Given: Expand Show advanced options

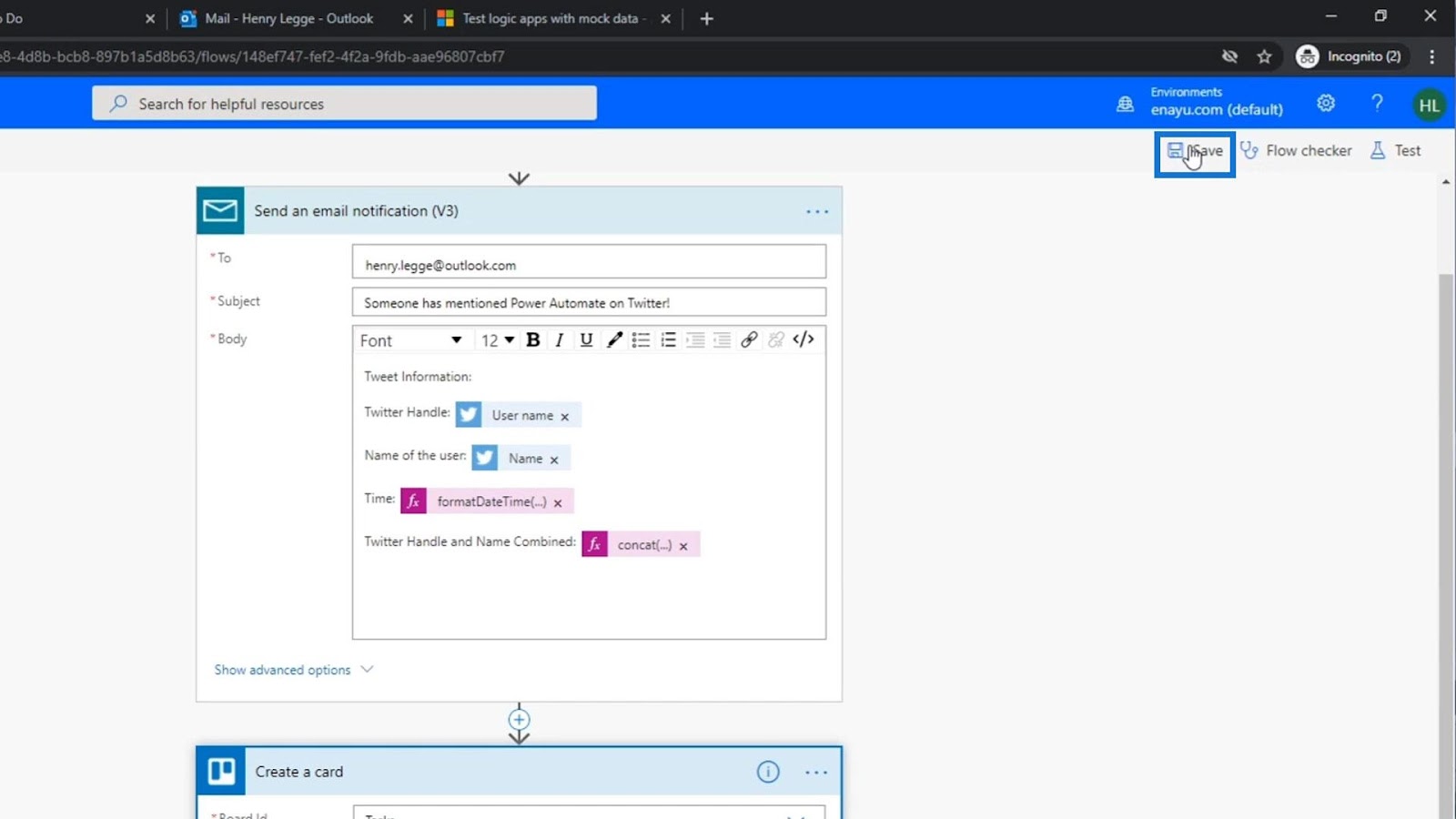Looking at the screenshot, I should click(x=293, y=670).
